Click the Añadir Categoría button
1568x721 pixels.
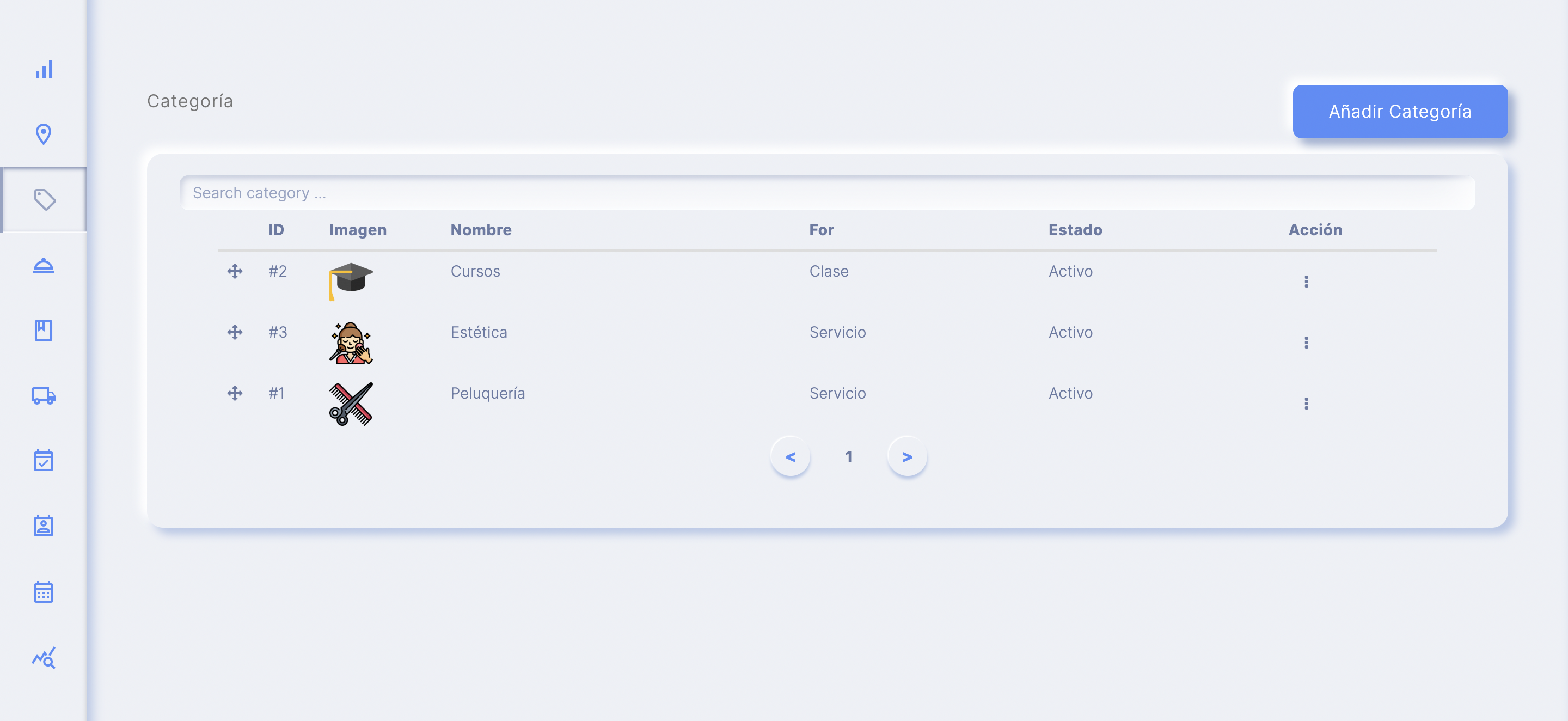(x=1400, y=112)
